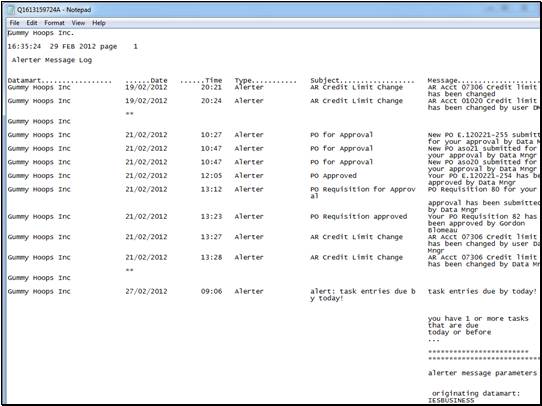
Task: Click the 27/02/2012 date entry
Action: [x=146, y=291]
